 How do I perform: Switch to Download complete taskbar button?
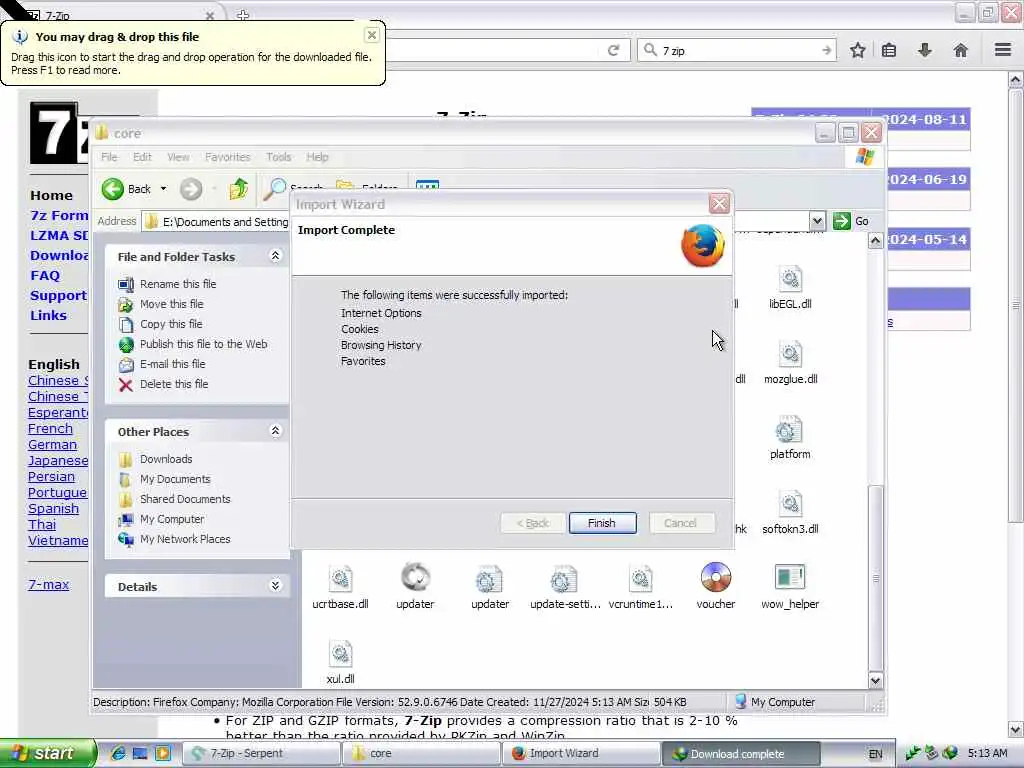pos(741,754)
